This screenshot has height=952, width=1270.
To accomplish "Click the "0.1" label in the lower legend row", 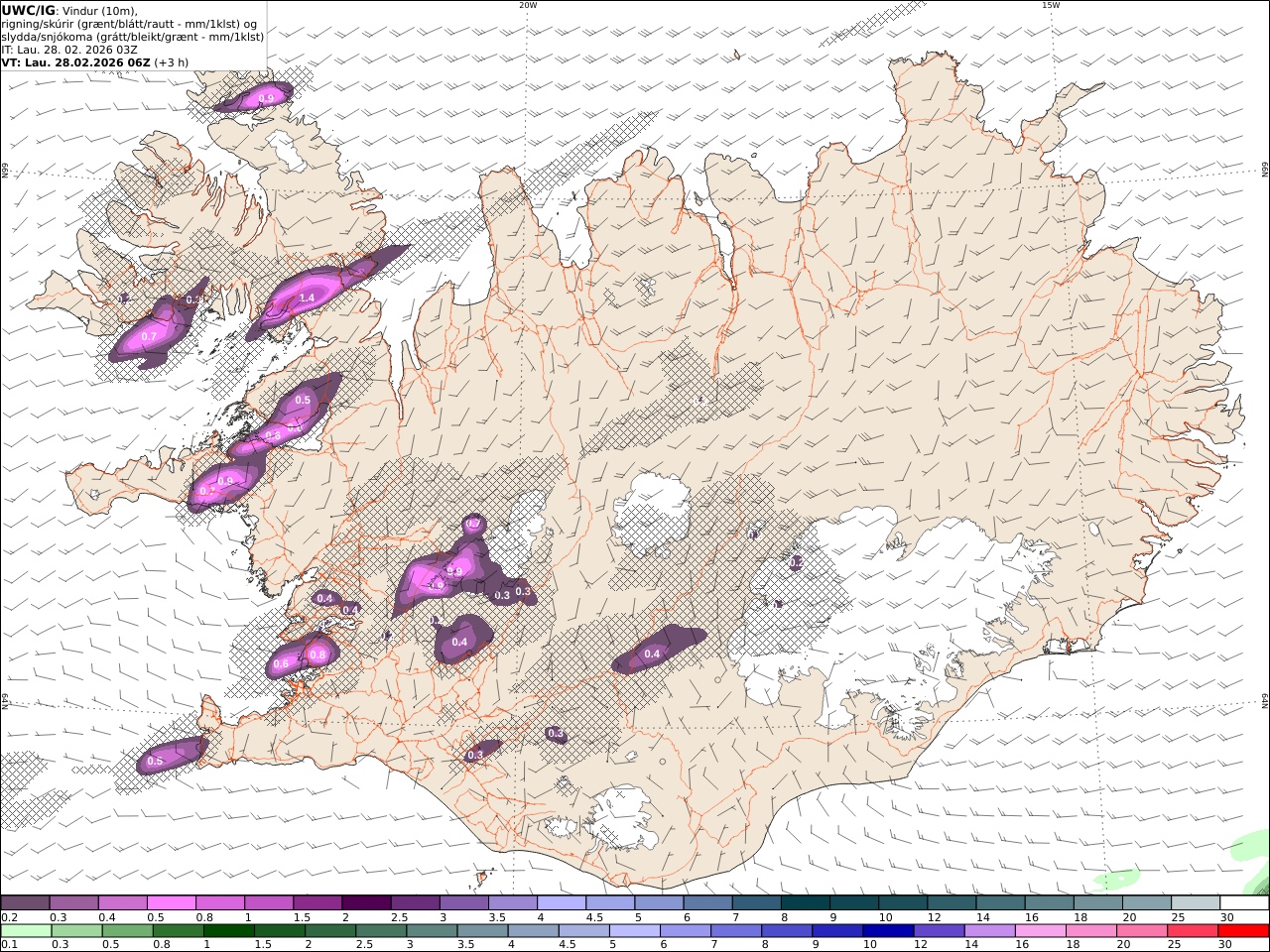I will point(9,945).
